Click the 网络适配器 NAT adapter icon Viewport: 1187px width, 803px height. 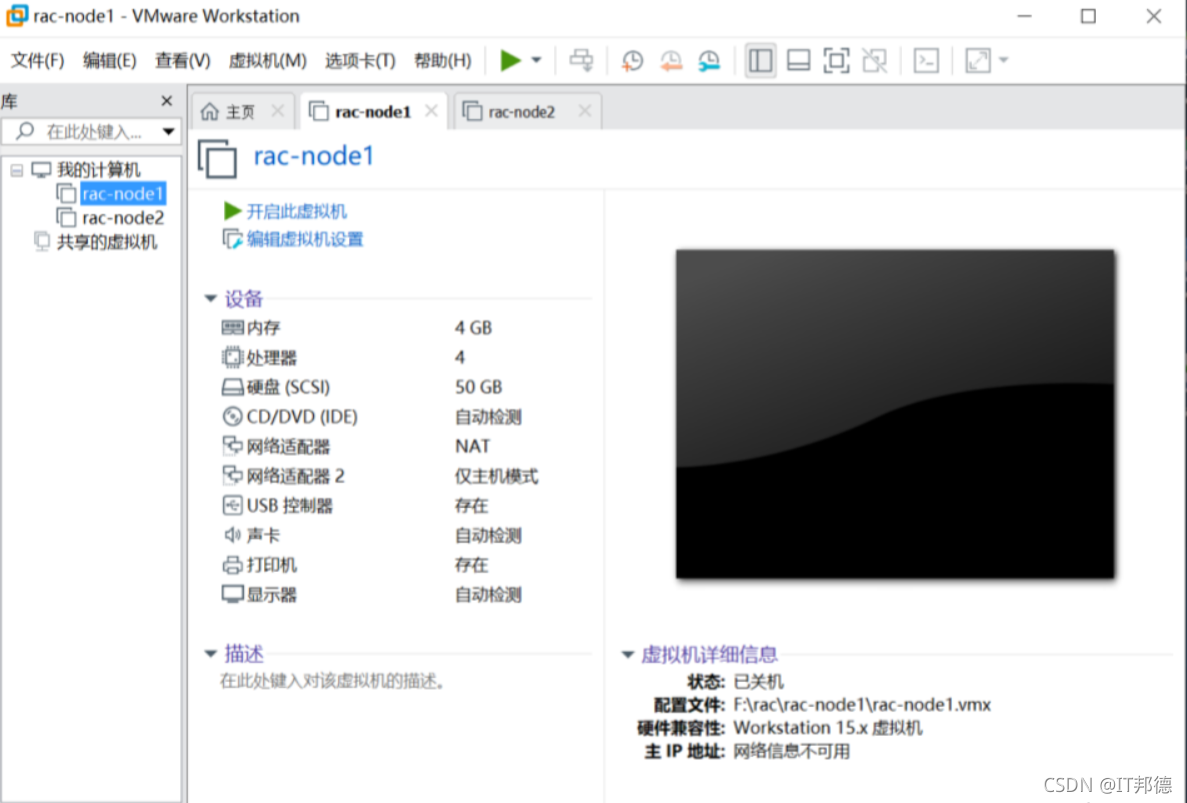[232, 446]
